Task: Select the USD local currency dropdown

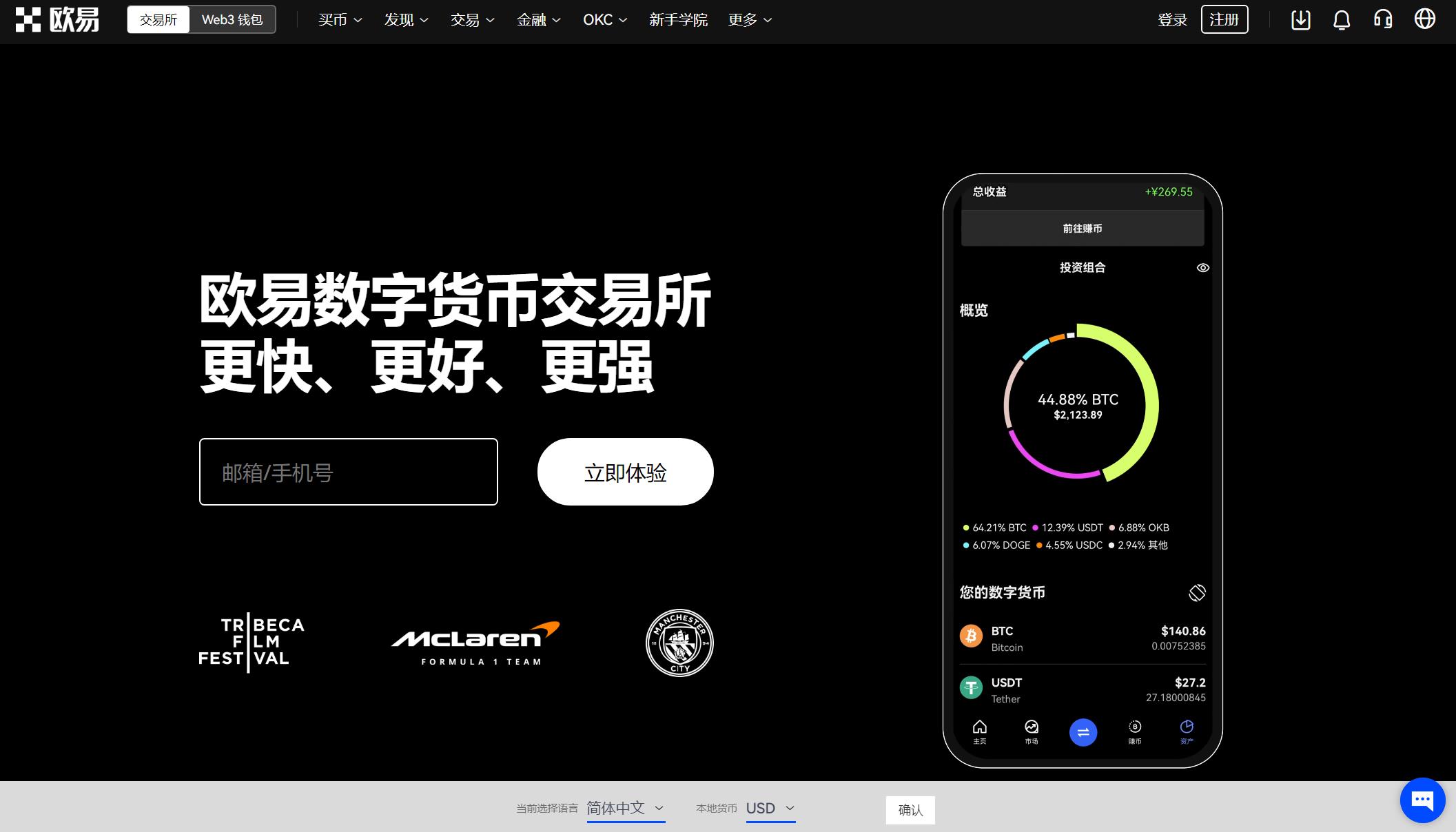Action: (x=770, y=808)
